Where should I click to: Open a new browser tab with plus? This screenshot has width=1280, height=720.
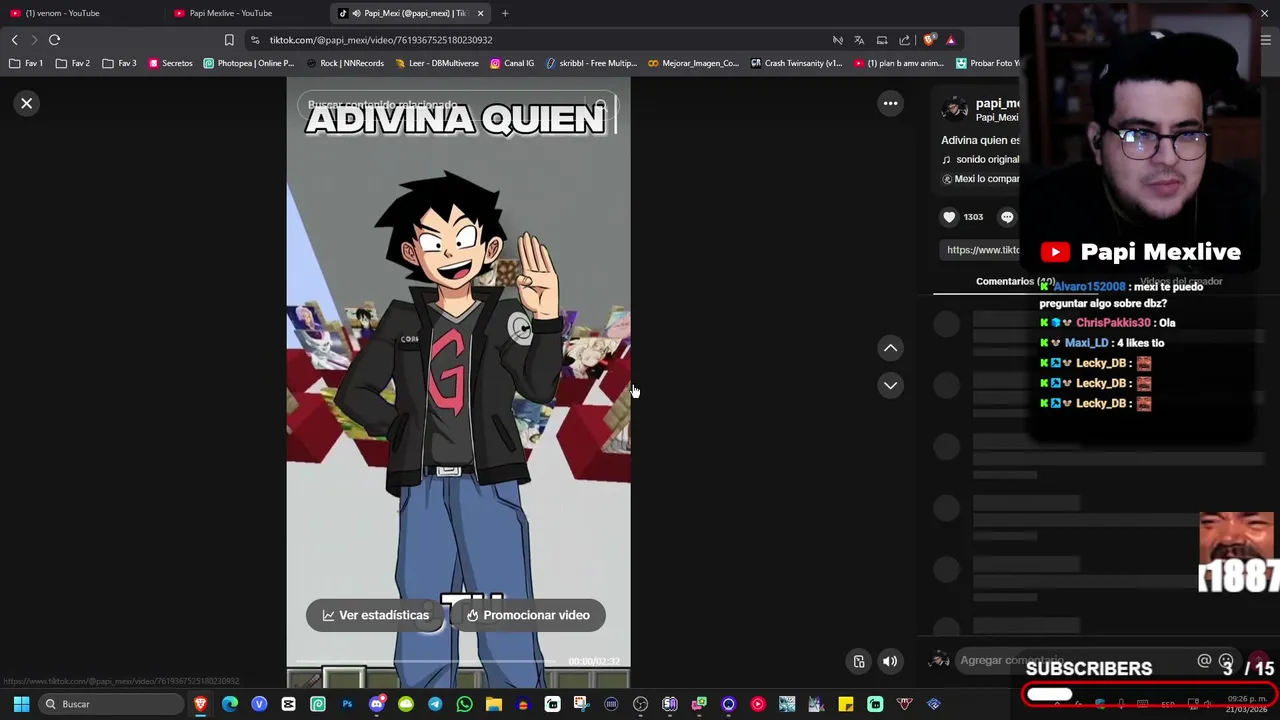pos(505,13)
